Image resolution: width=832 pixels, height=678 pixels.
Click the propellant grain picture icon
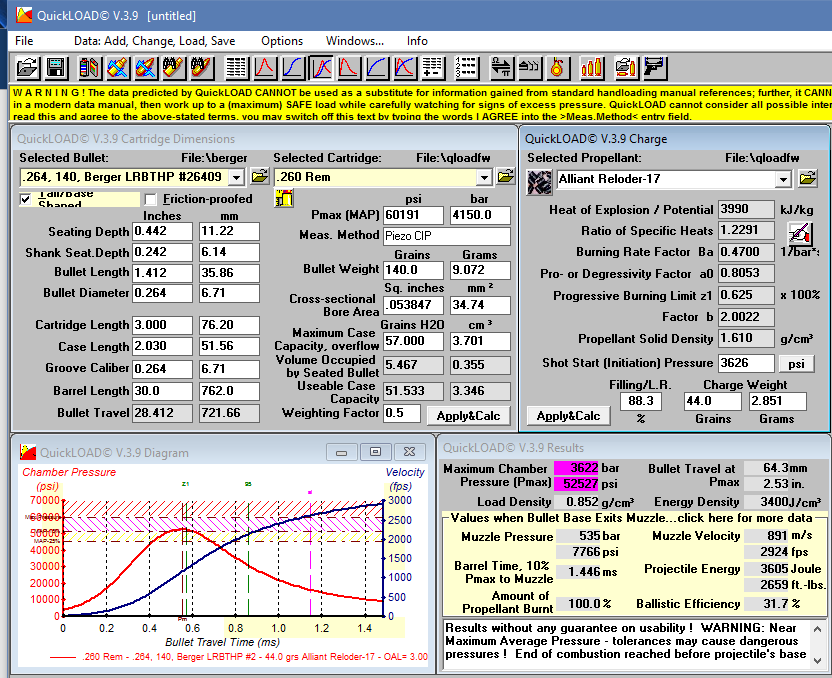pyautogui.click(x=539, y=182)
